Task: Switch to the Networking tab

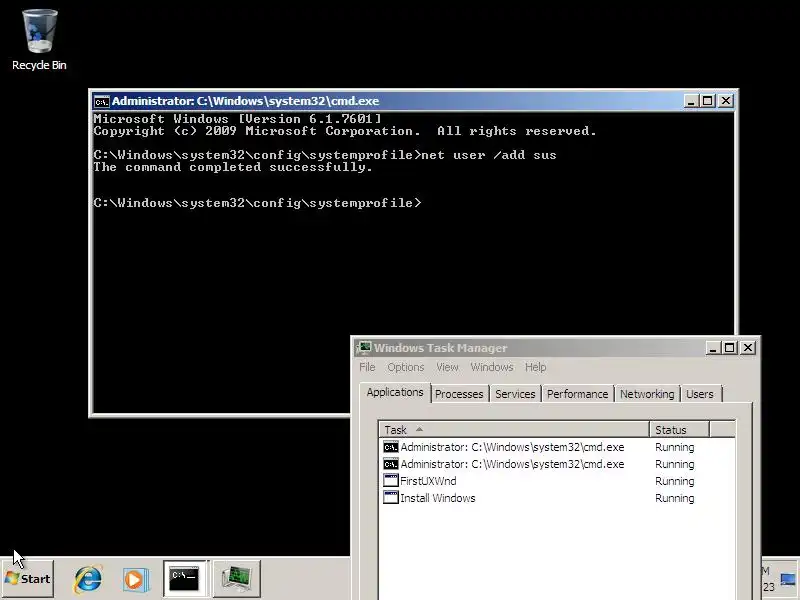Action: coord(647,394)
